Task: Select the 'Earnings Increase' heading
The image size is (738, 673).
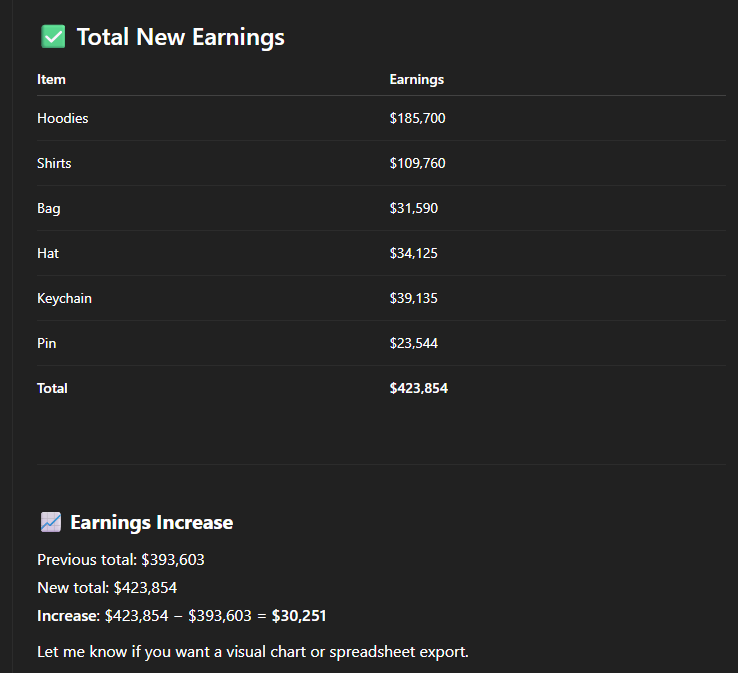Action: point(152,522)
